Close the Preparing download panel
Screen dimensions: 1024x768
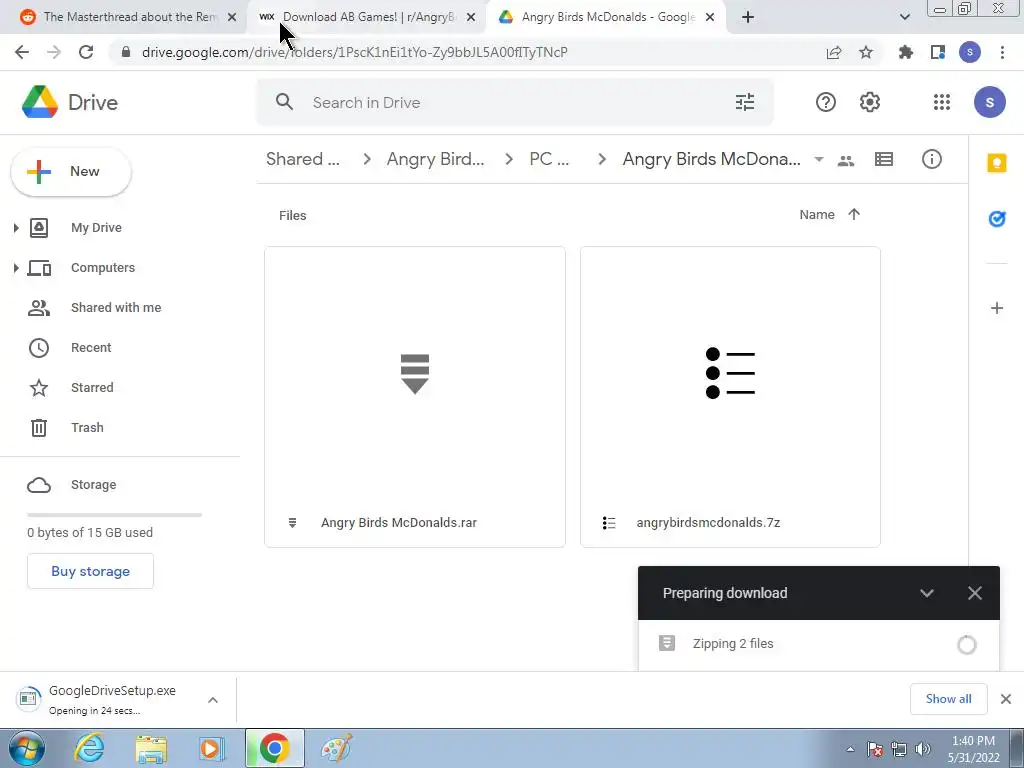(x=974, y=593)
